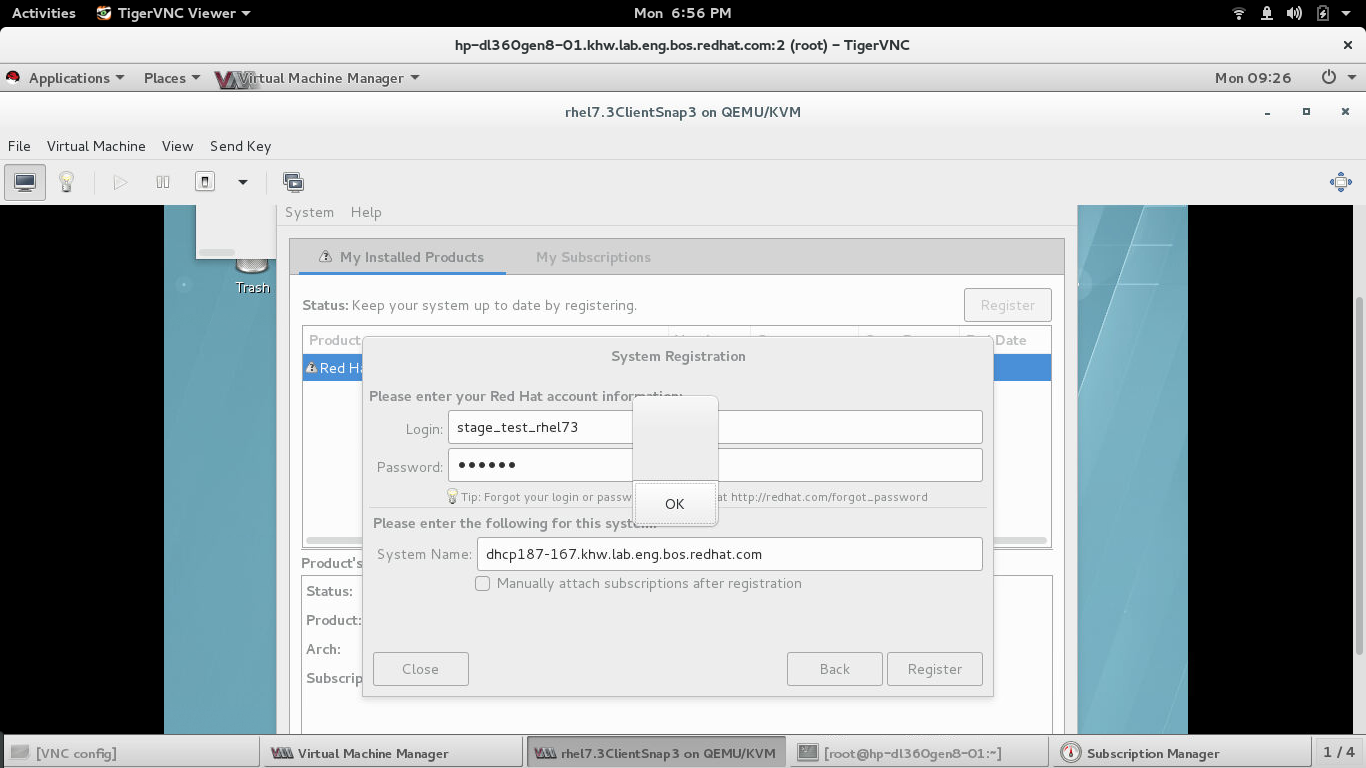Open notification bell icon in top bar
This screenshot has width=1366, height=768.
(x=1267, y=13)
